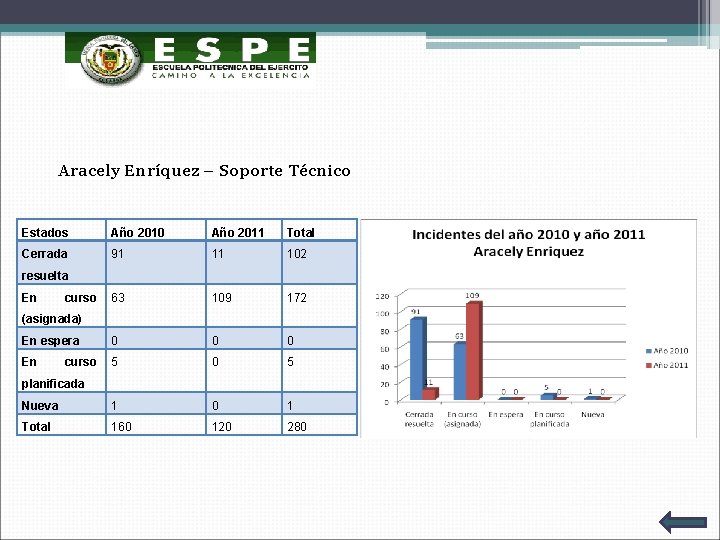
Task: Click the blue En curso asignada bar labeled 63
Action: pyautogui.click(x=460, y=371)
